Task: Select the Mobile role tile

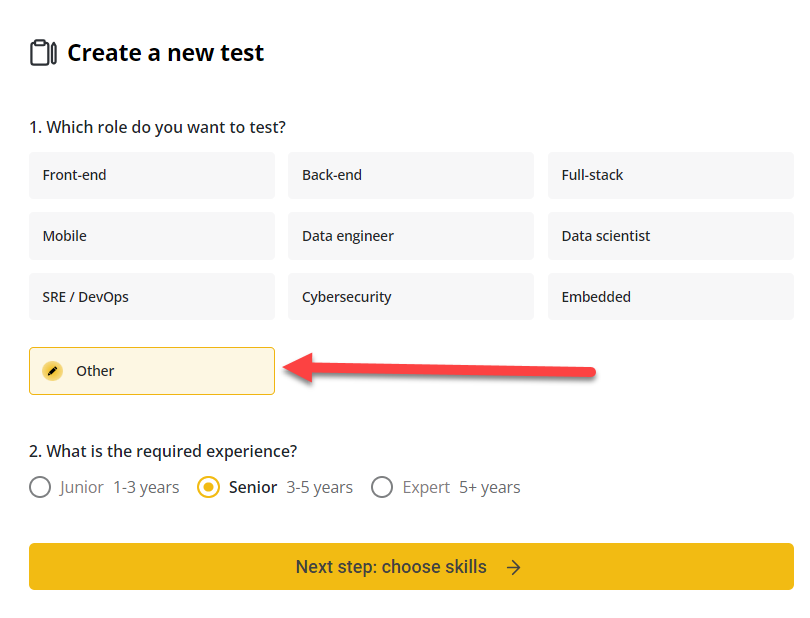Action: 152,237
